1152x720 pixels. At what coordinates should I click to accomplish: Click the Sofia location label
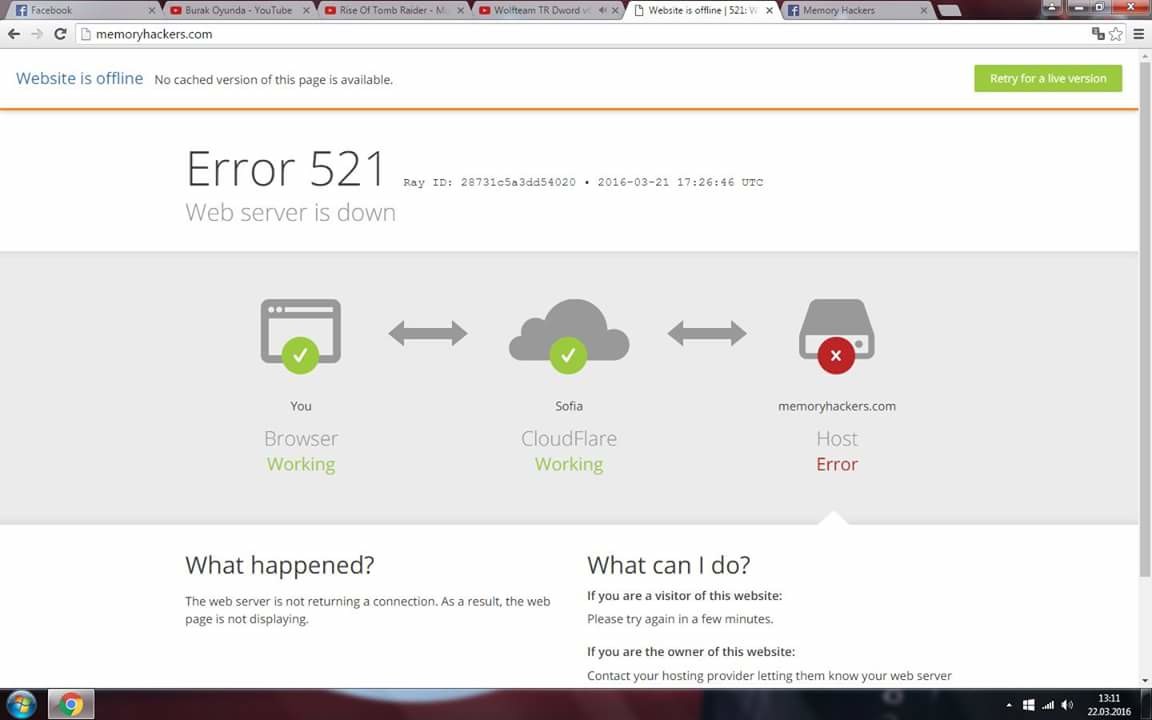click(569, 406)
